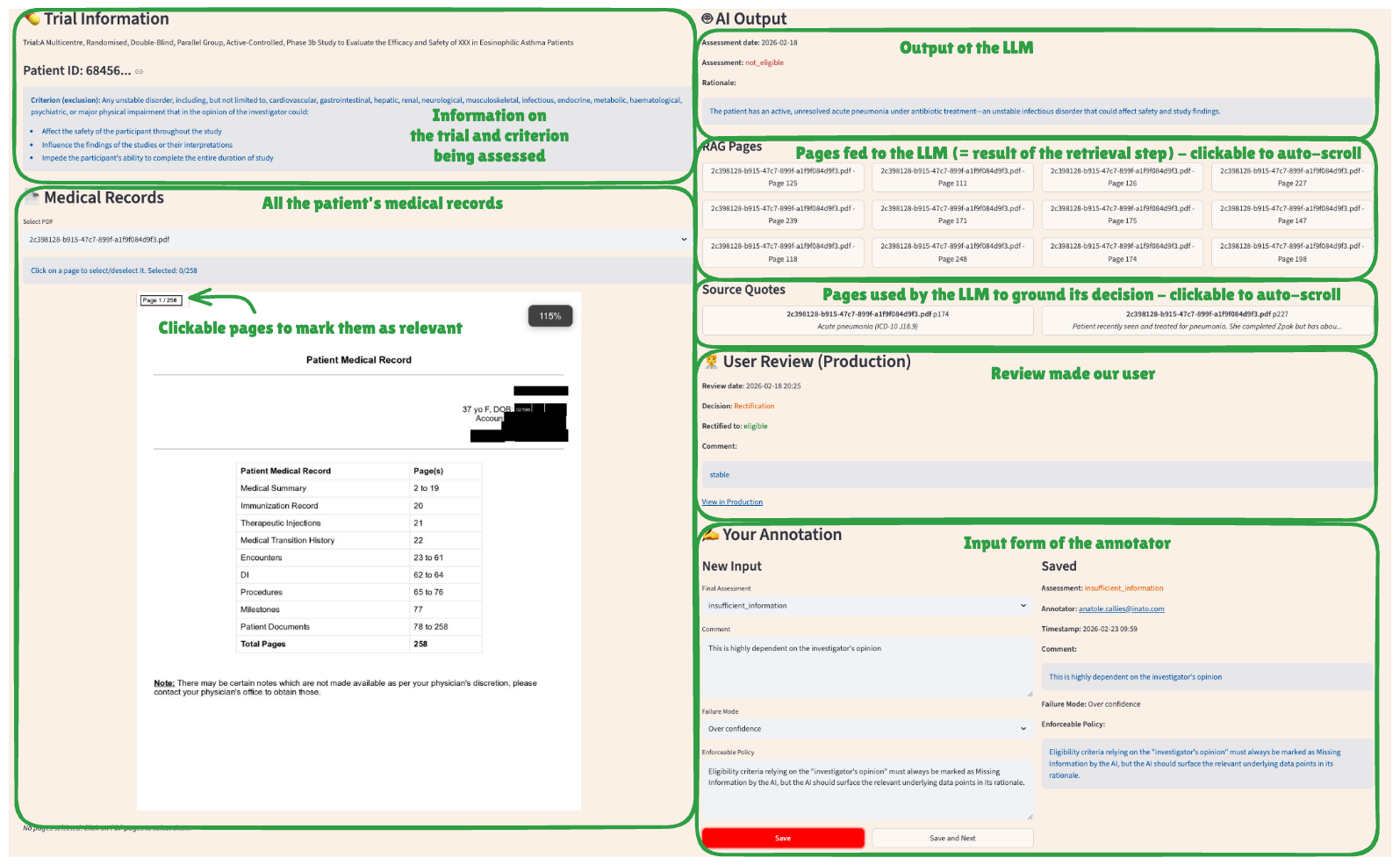Click the writing-hand icon beside Your Annotation

[x=710, y=535]
